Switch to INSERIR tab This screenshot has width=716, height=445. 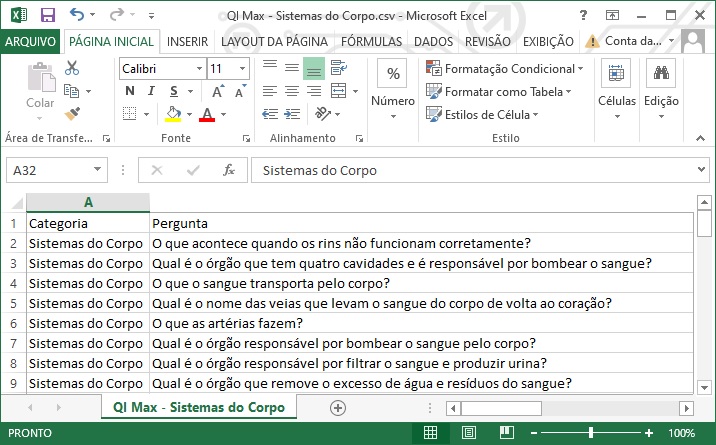tap(187, 42)
